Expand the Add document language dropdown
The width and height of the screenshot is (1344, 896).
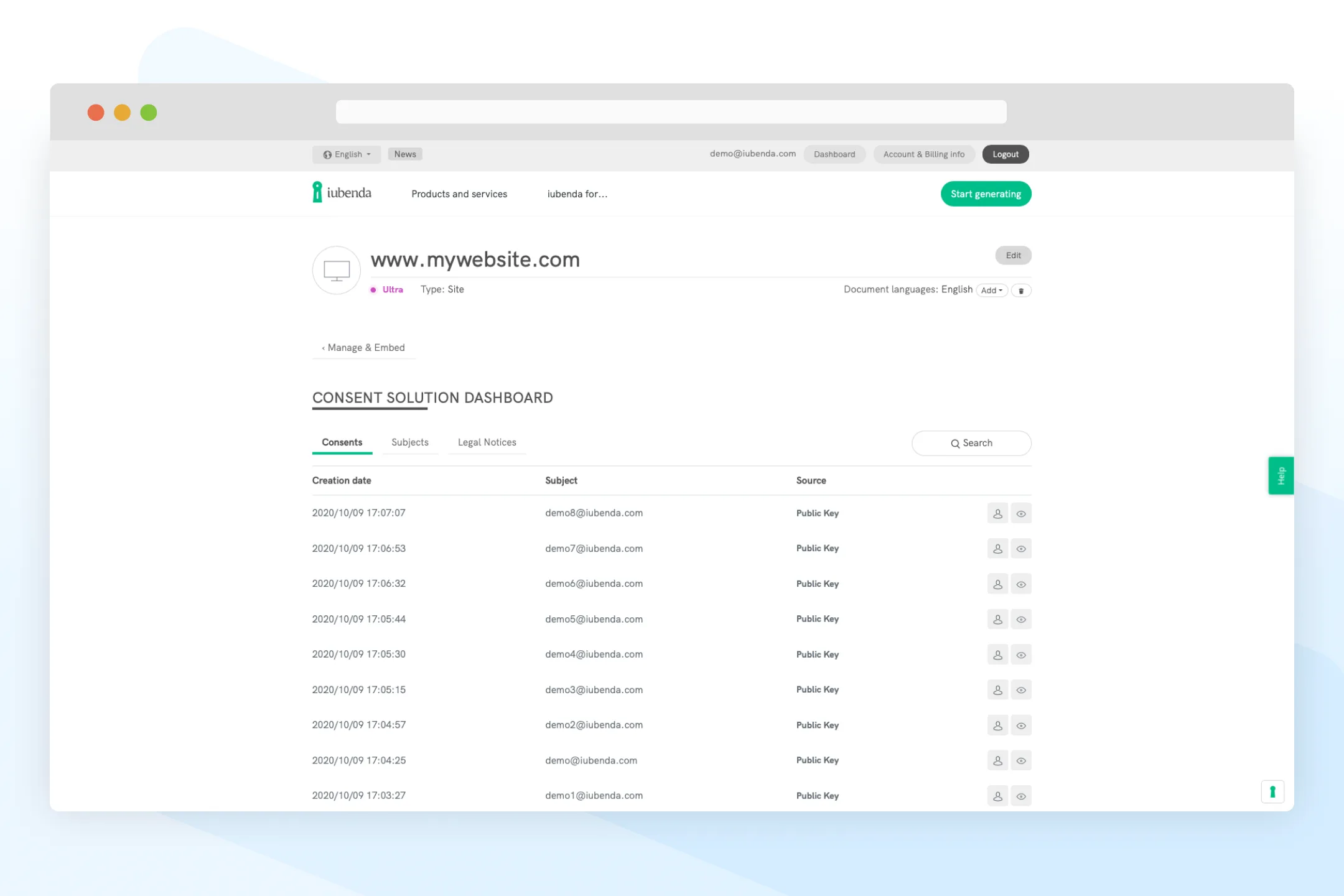992,291
